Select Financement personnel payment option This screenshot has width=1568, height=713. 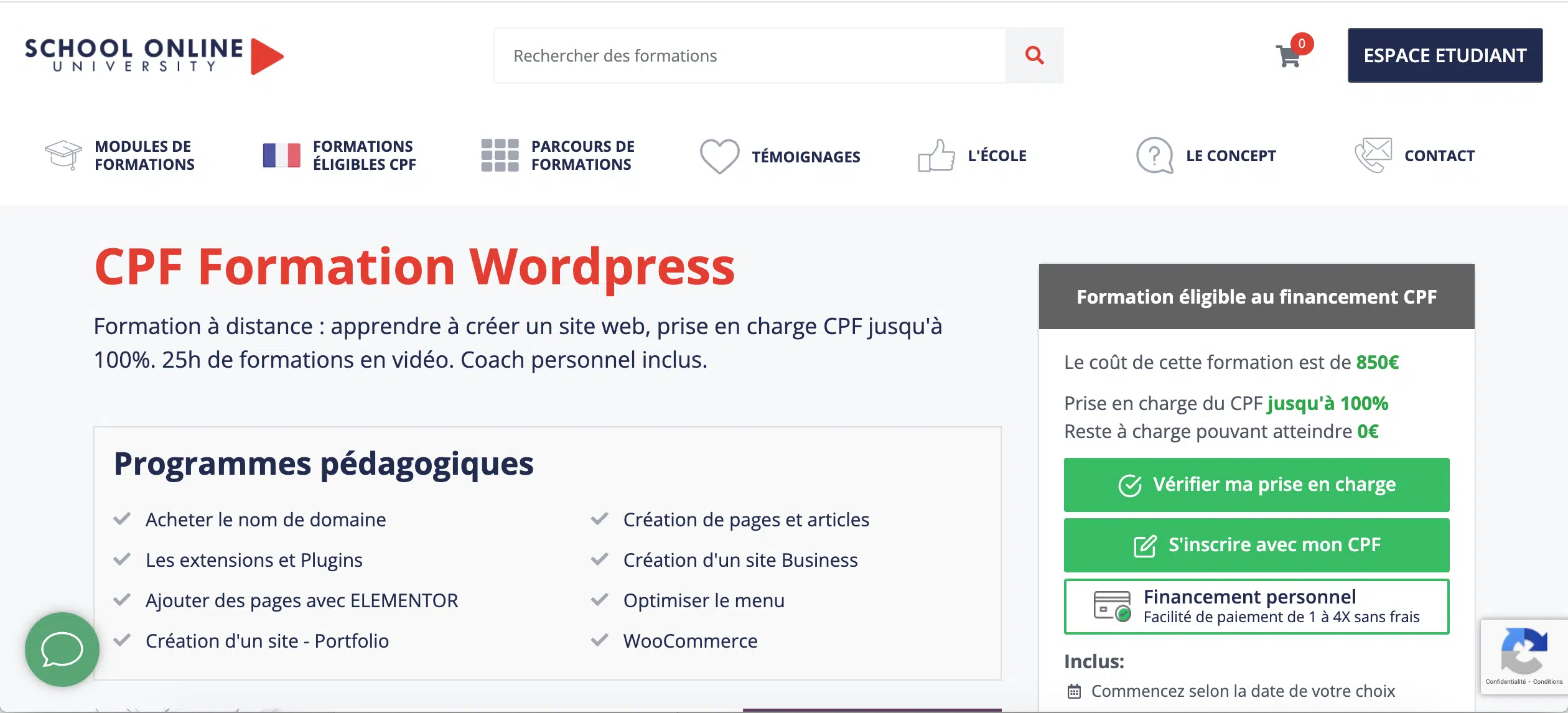pos(1256,607)
